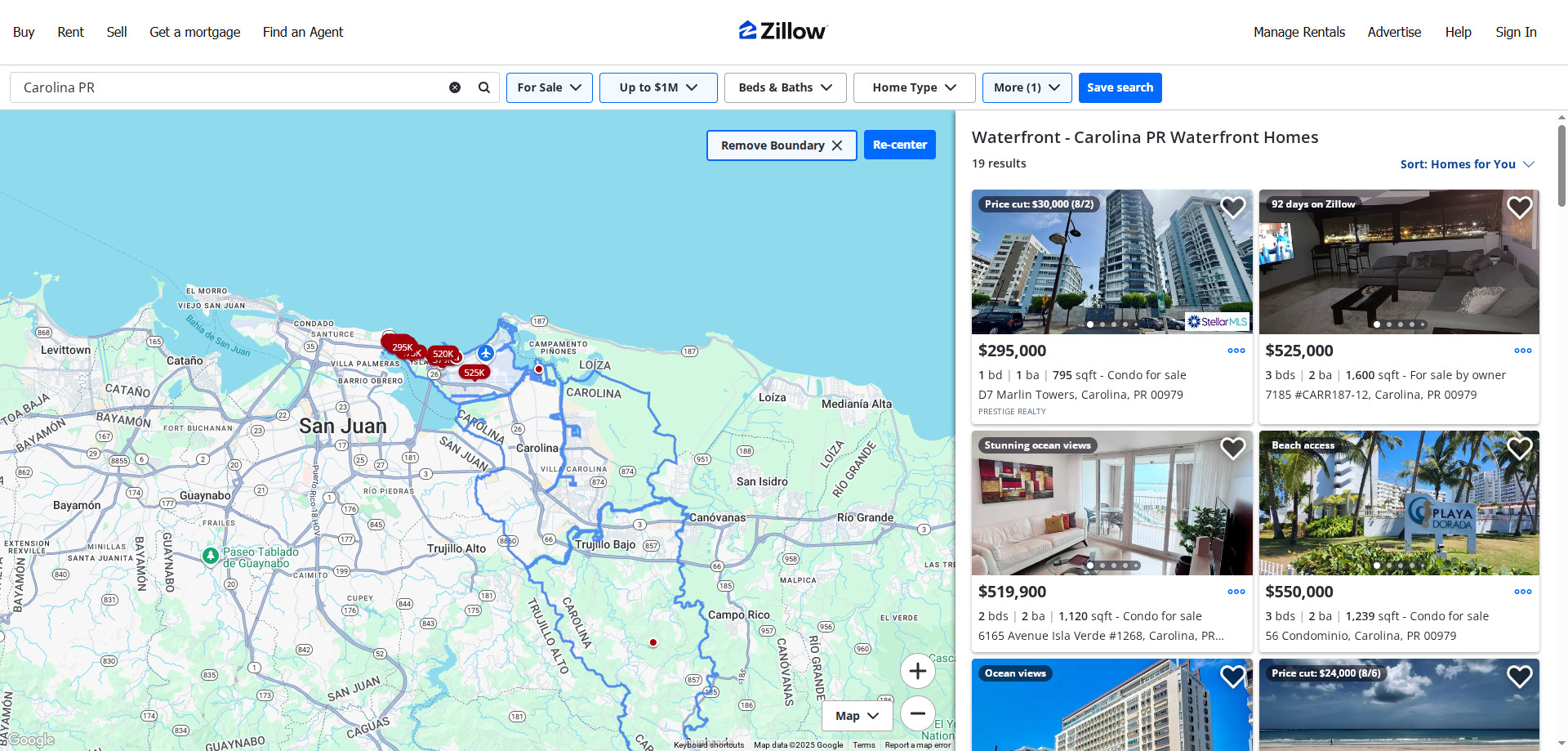The width and height of the screenshot is (1568, 751).
Task: Zoom out on the map
Action: pos(918,713)
